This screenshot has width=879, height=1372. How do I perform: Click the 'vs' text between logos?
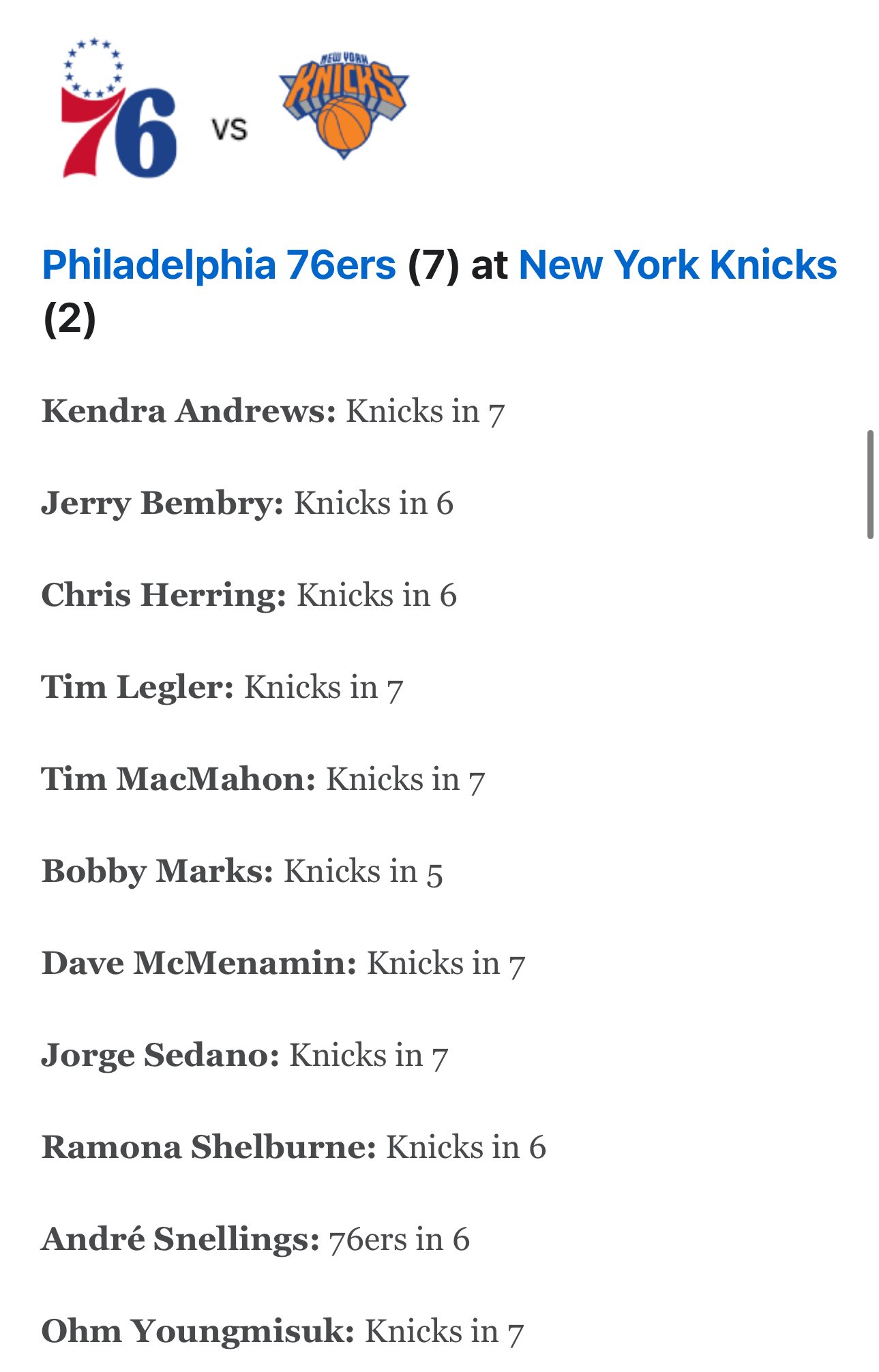(x=229, y=129)
